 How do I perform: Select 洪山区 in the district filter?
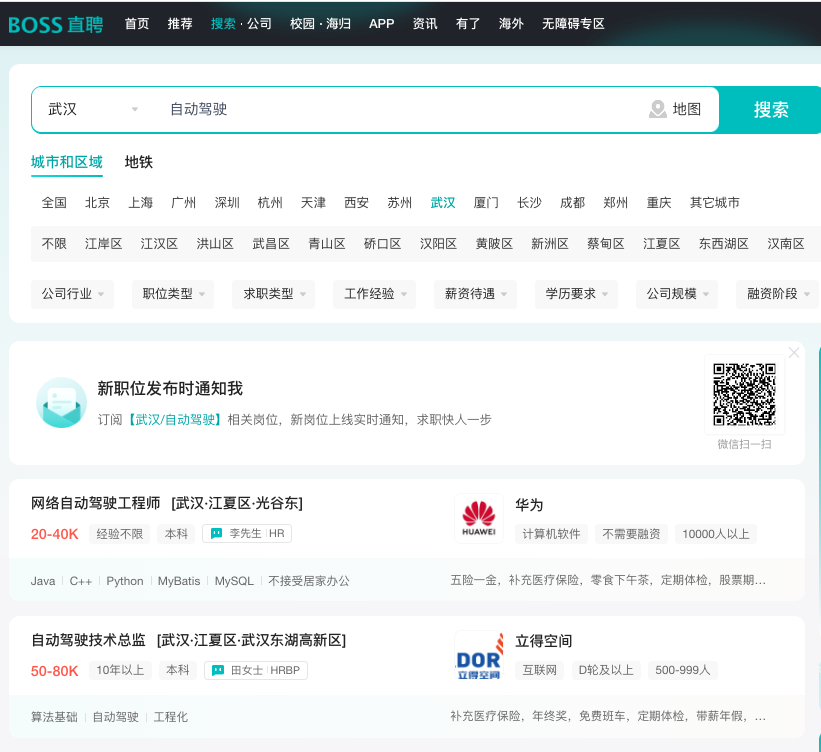(x=215, y=244)
